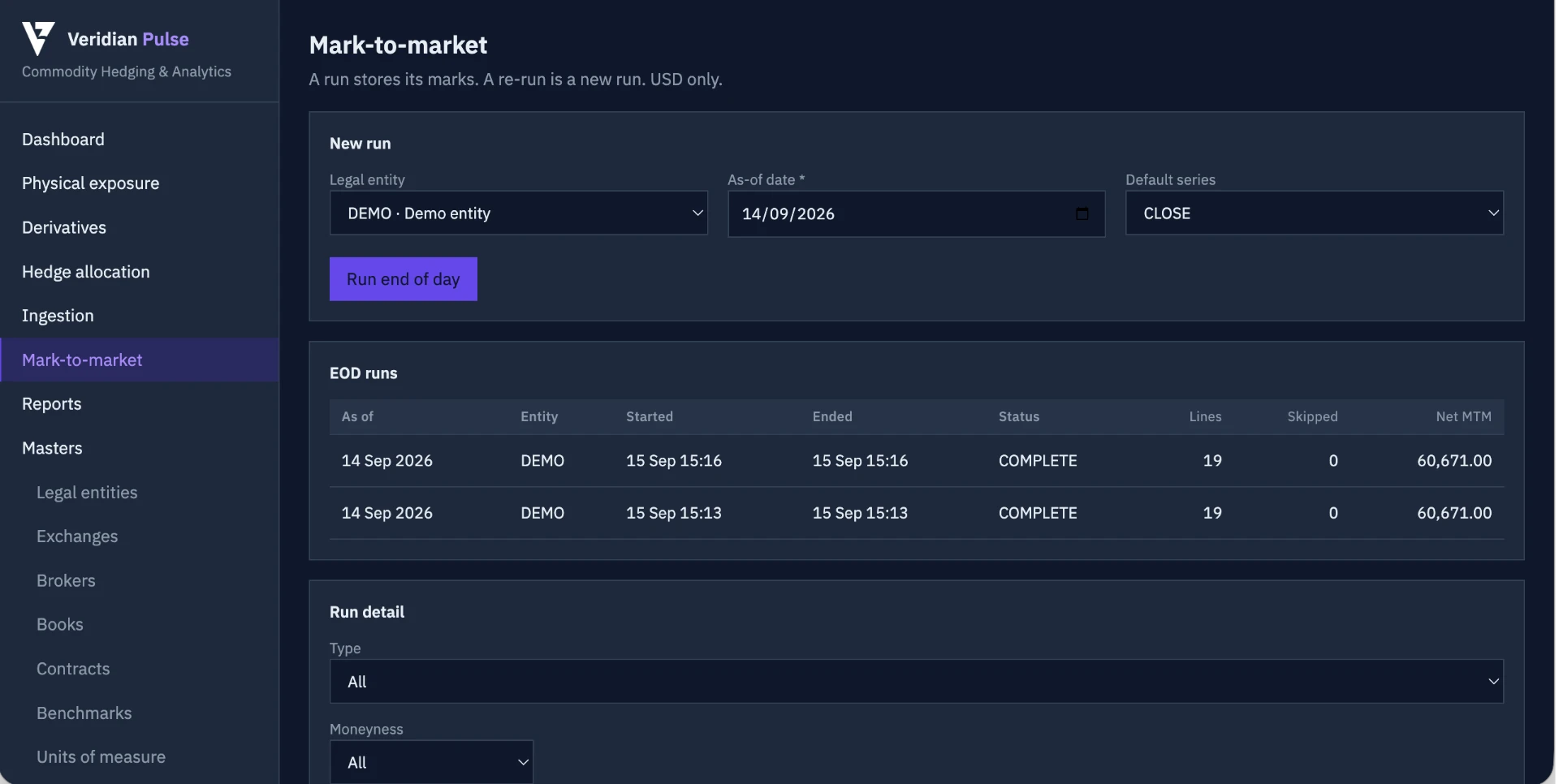
Task: Click the Ended time 15 Sep 15:13
Action: 860,513
